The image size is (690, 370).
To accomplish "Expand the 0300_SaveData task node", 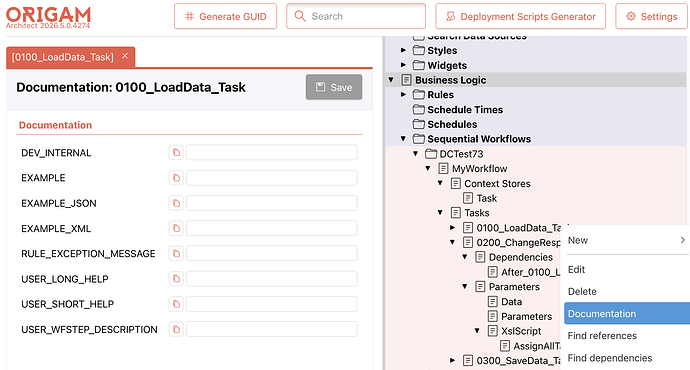I will [452, 360].
